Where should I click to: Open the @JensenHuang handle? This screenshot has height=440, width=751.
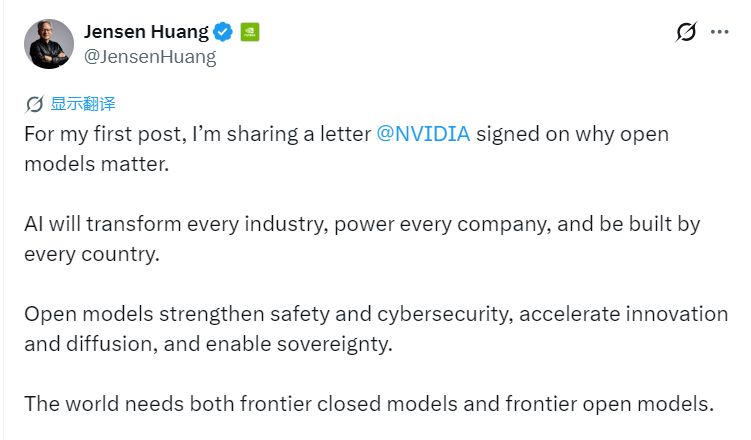pos(150,57)
